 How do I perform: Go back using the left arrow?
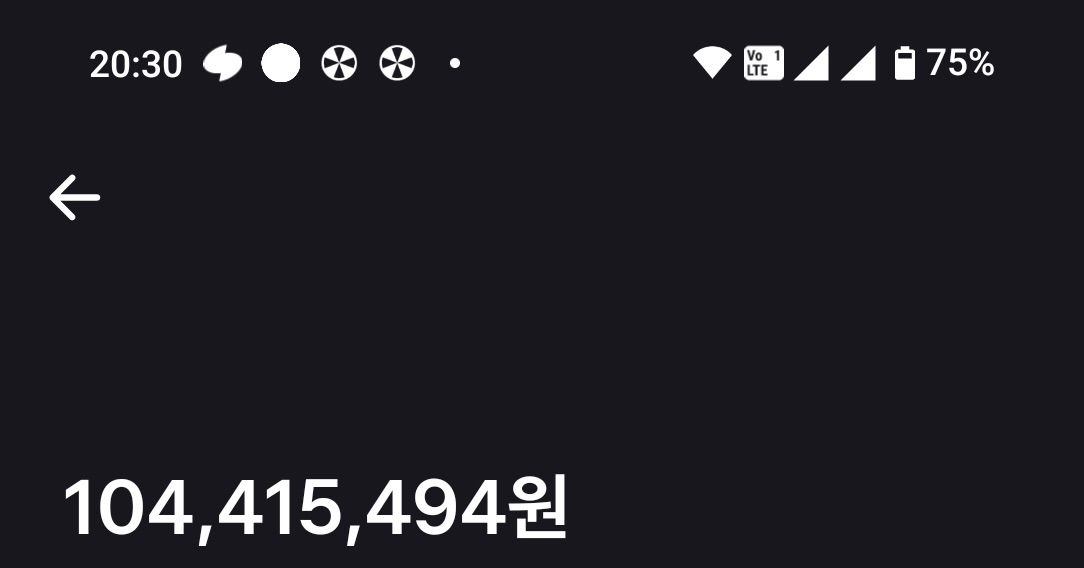pyautogui.click(x=75, y=198)
